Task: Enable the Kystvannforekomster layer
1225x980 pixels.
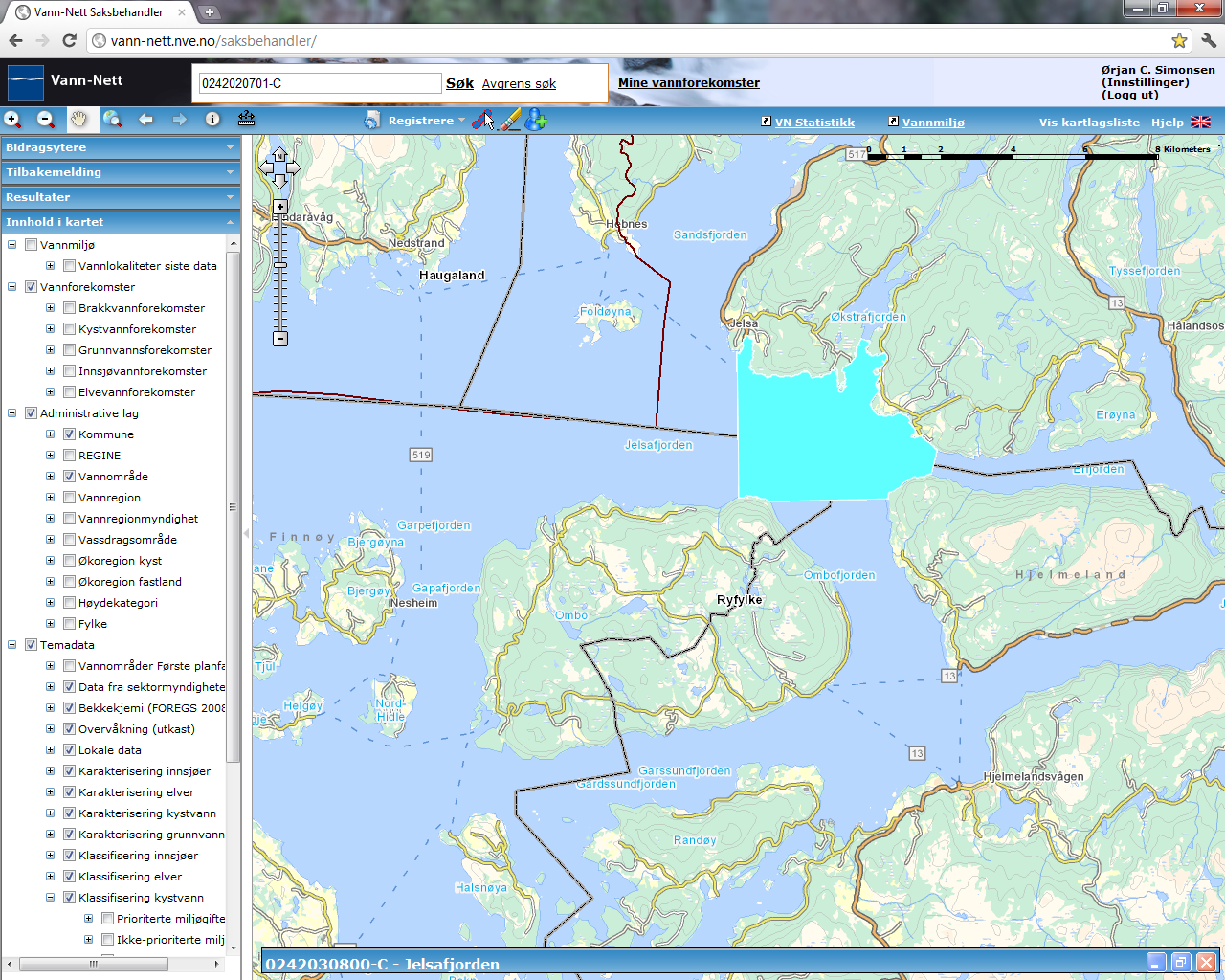Action: pyautogui.click(x=69, y=329)
